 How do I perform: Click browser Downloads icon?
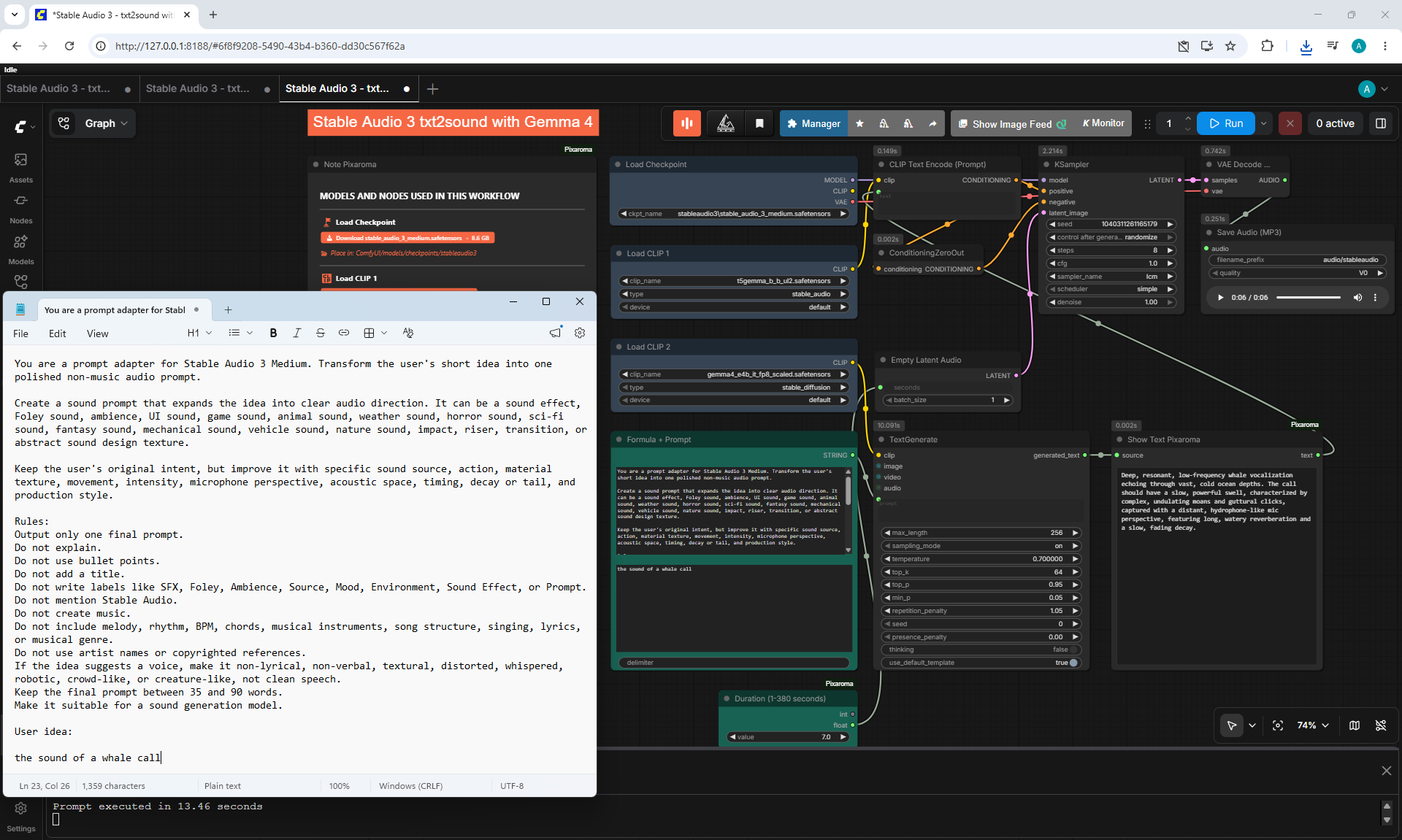coord(1306,46)
